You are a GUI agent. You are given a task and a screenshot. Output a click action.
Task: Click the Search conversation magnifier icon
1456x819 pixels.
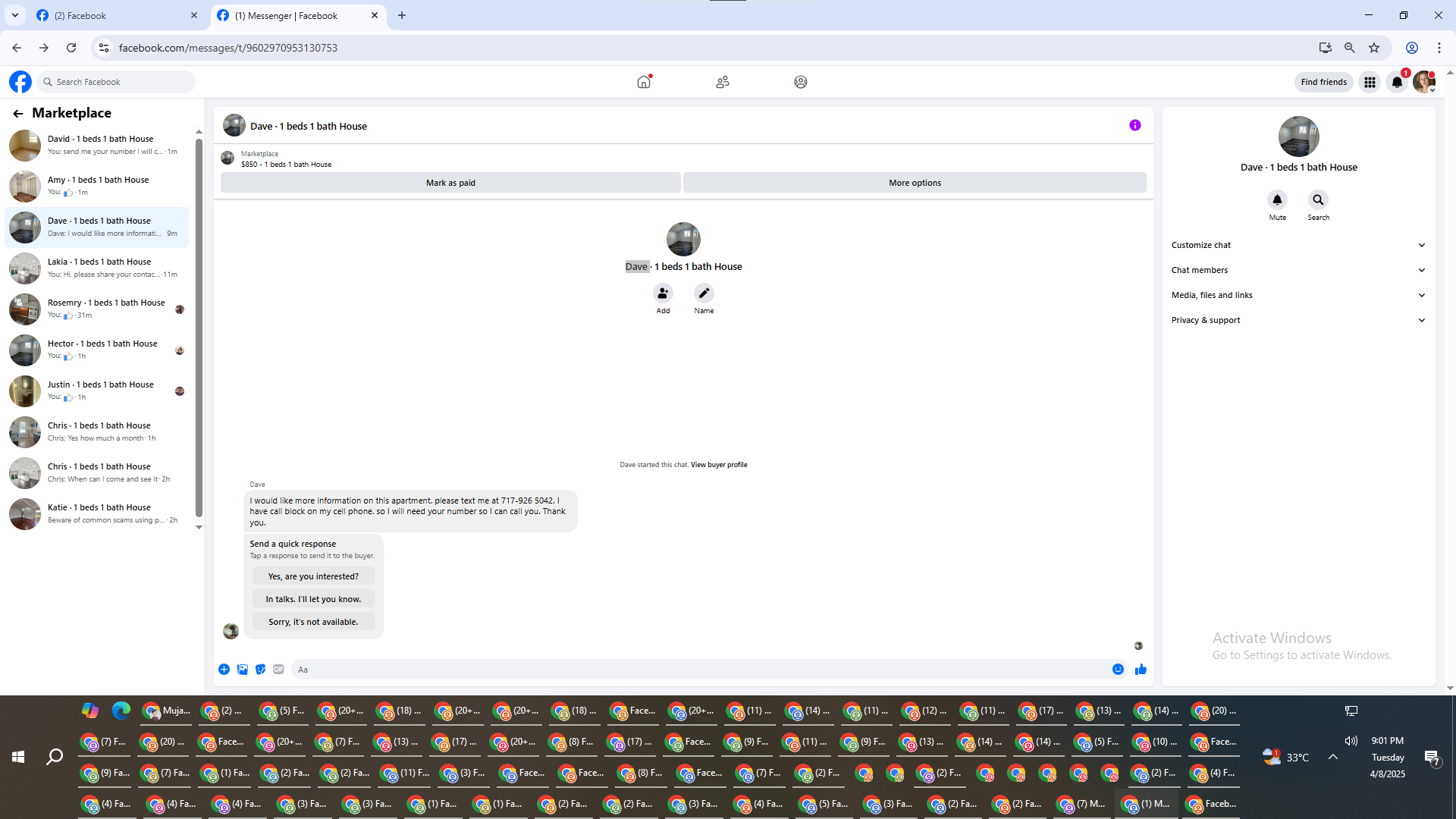1318,200
